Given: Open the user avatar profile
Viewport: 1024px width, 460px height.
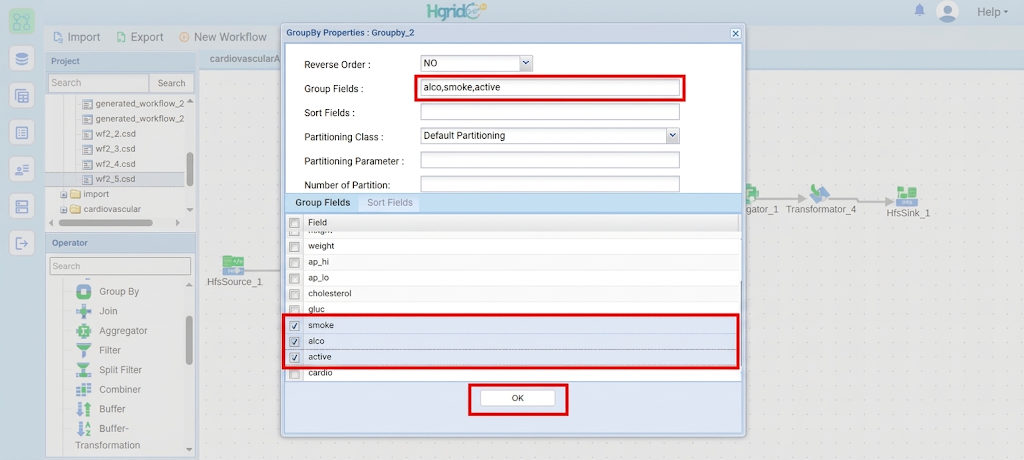Looking at the screenshot, I should [x=947, y=11].
